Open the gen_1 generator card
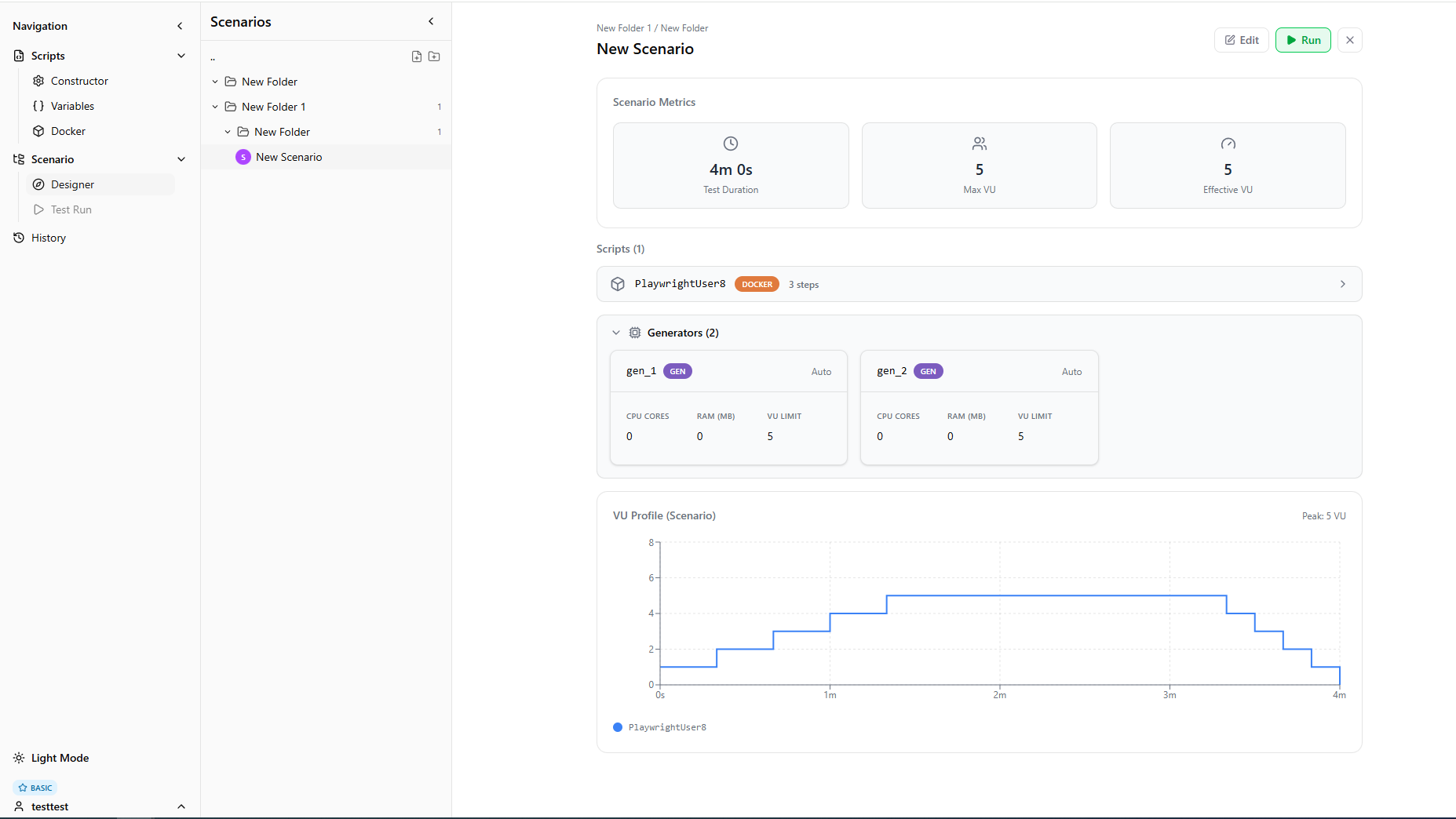 pyautogui.click(x=728, y=407)
